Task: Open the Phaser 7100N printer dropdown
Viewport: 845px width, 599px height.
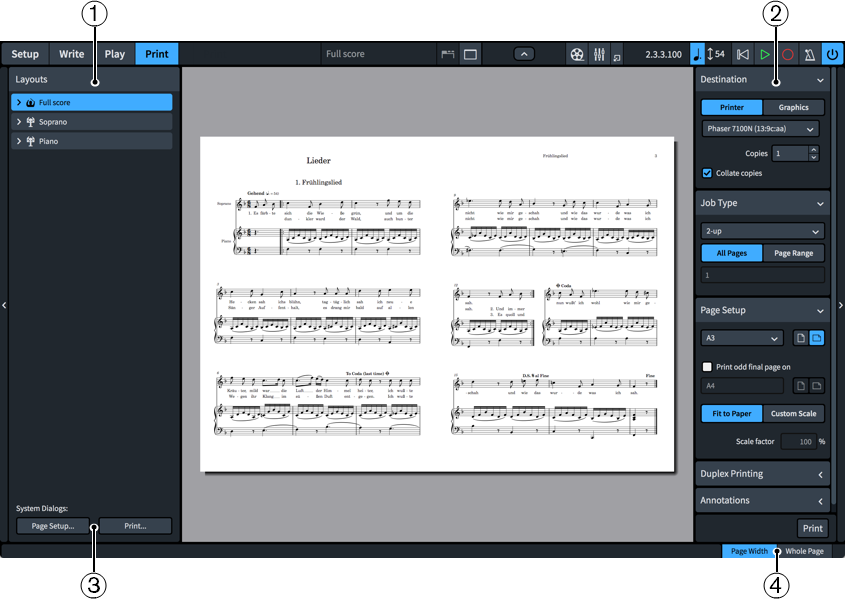Action: click(760, 128)
